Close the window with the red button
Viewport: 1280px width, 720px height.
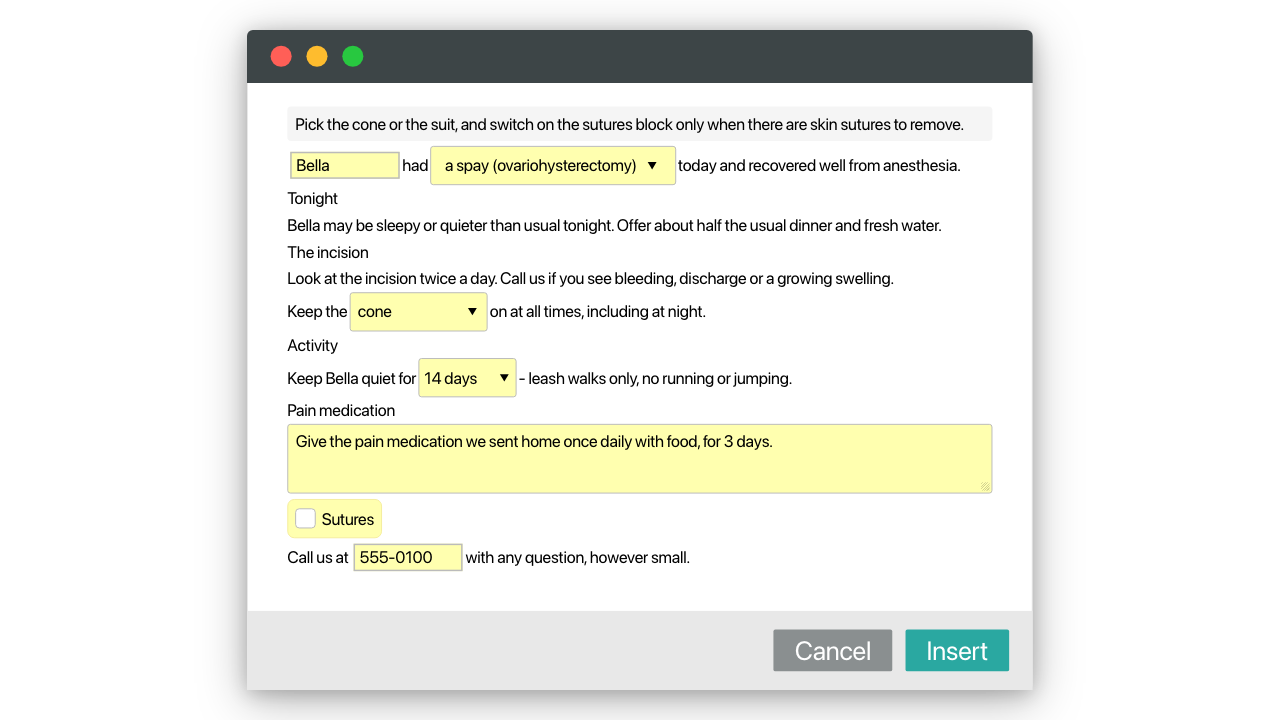tap(281, 56)
